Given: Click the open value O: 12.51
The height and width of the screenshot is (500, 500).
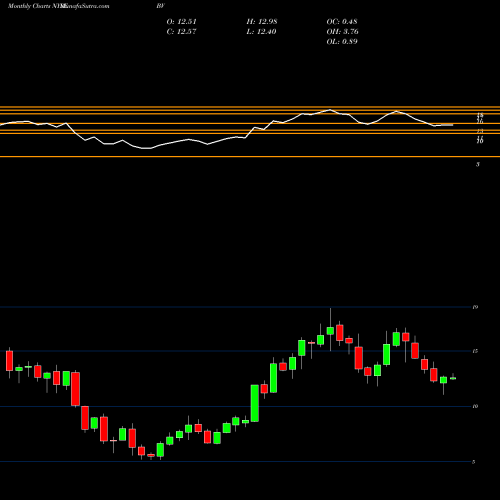Looking at the screenshot, I should click(x=181, y=22).
